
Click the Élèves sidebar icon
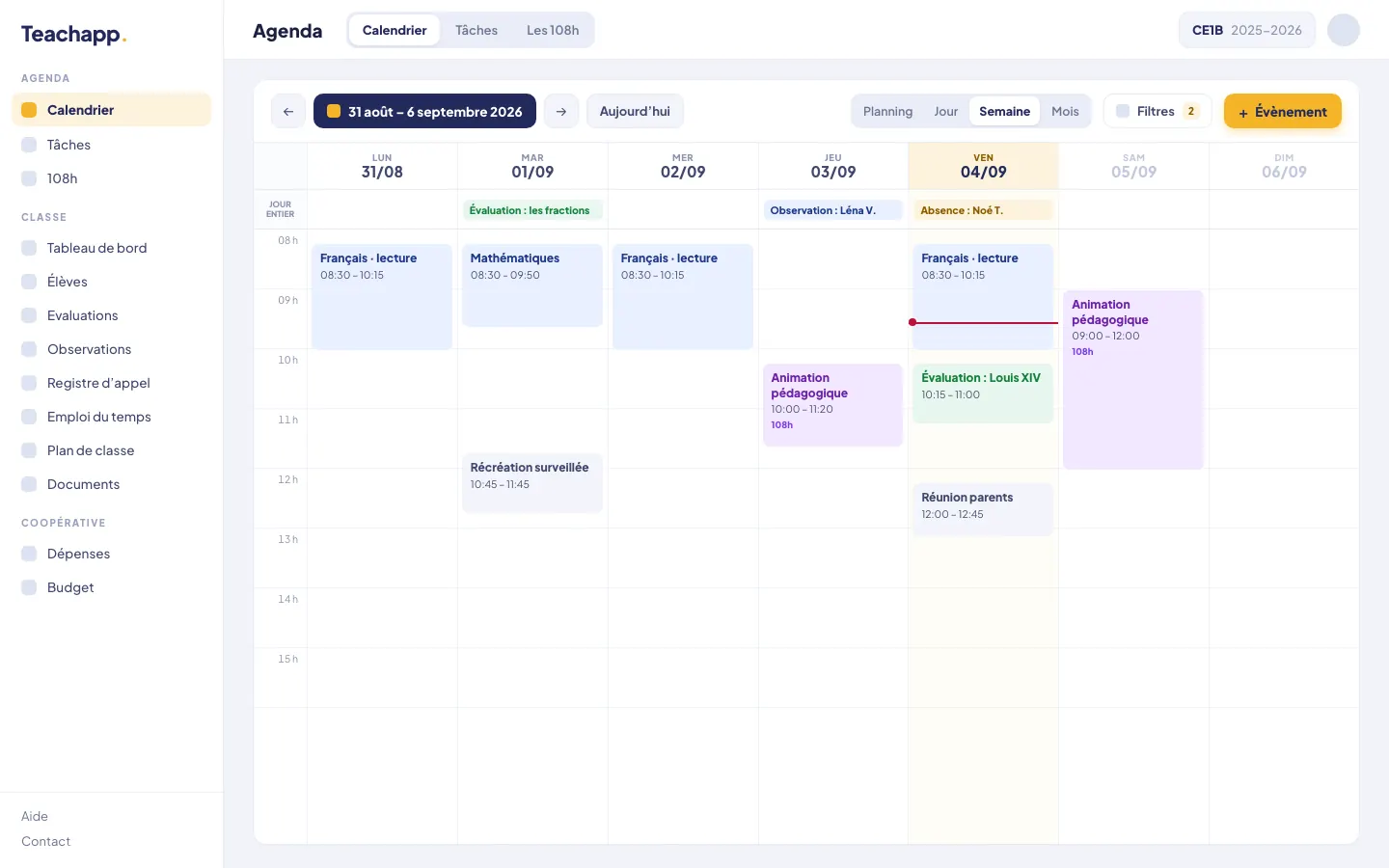click(29, 282)
